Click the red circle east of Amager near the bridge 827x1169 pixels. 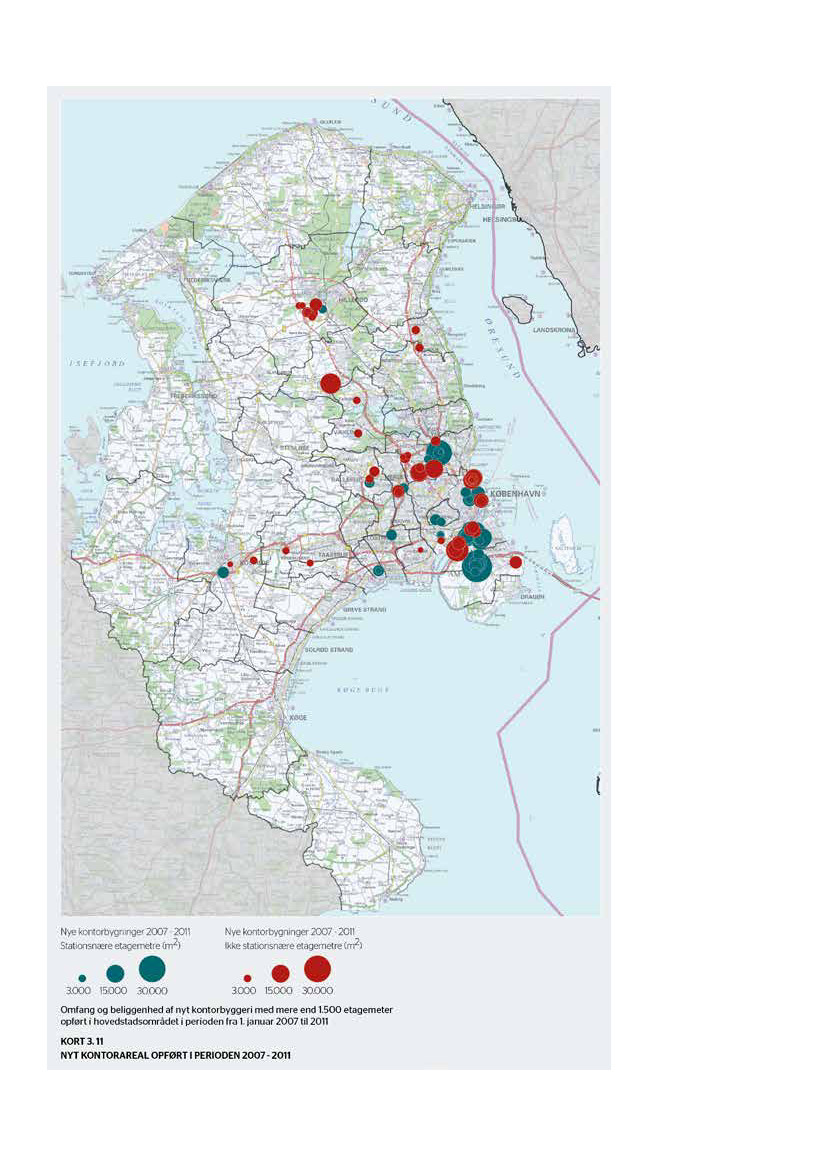[515, 562]
